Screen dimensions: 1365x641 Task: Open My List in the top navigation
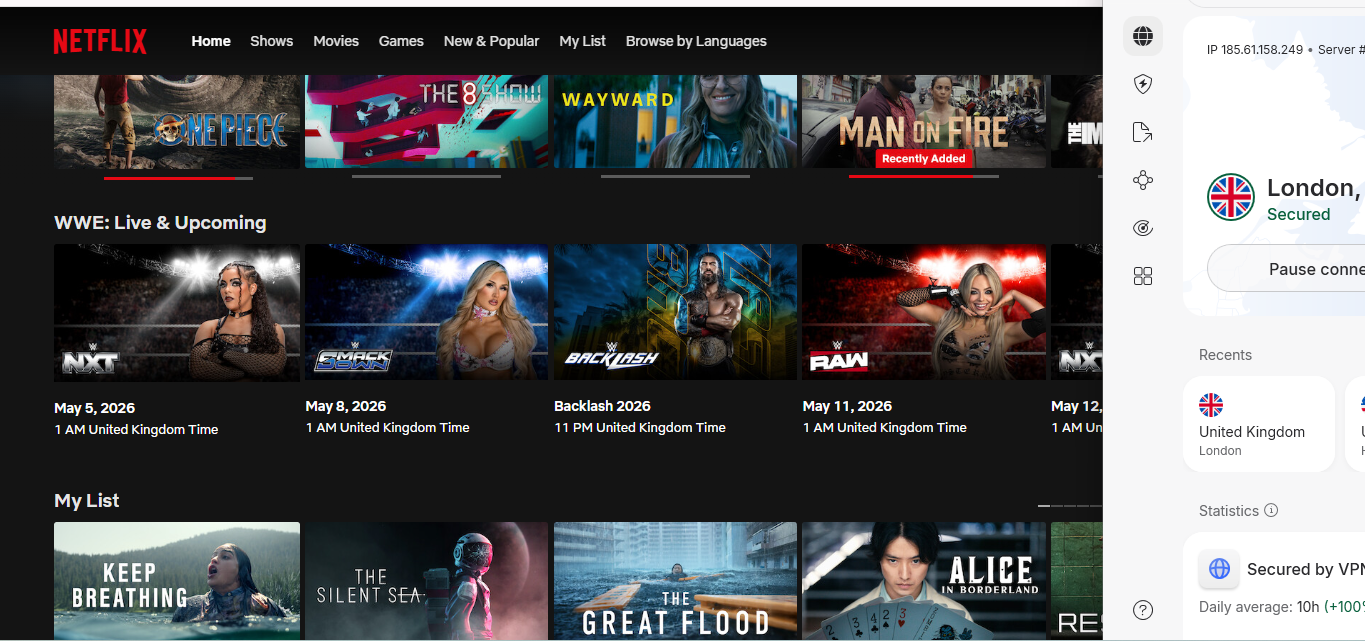pyautogui.click(x=583, y=41)
